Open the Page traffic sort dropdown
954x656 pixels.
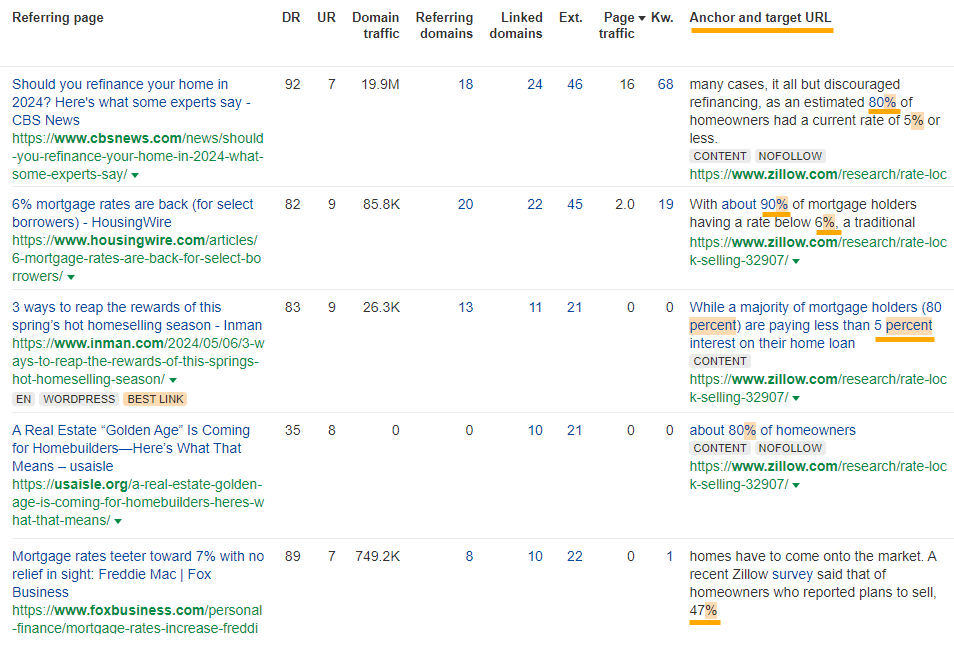[x=643, y=17]
